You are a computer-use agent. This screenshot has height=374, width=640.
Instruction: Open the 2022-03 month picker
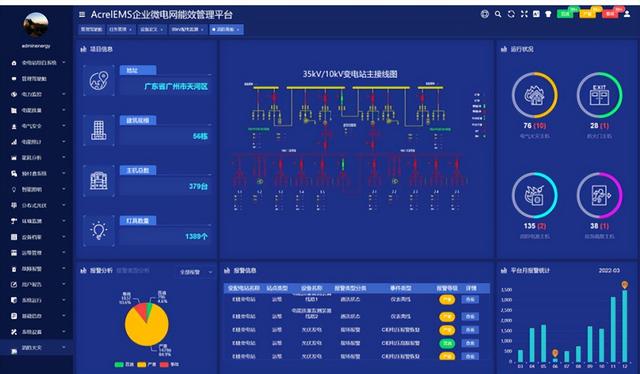609,270
